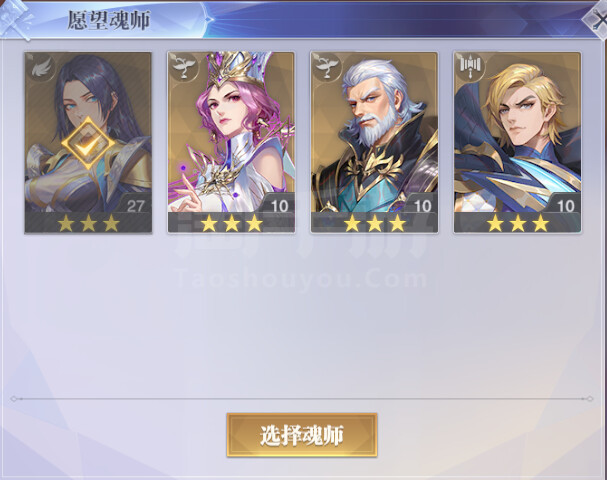Confirm with the 选择魂师 button
The width and height of the screenshot is (607, 480).
(x=302, y=435)
